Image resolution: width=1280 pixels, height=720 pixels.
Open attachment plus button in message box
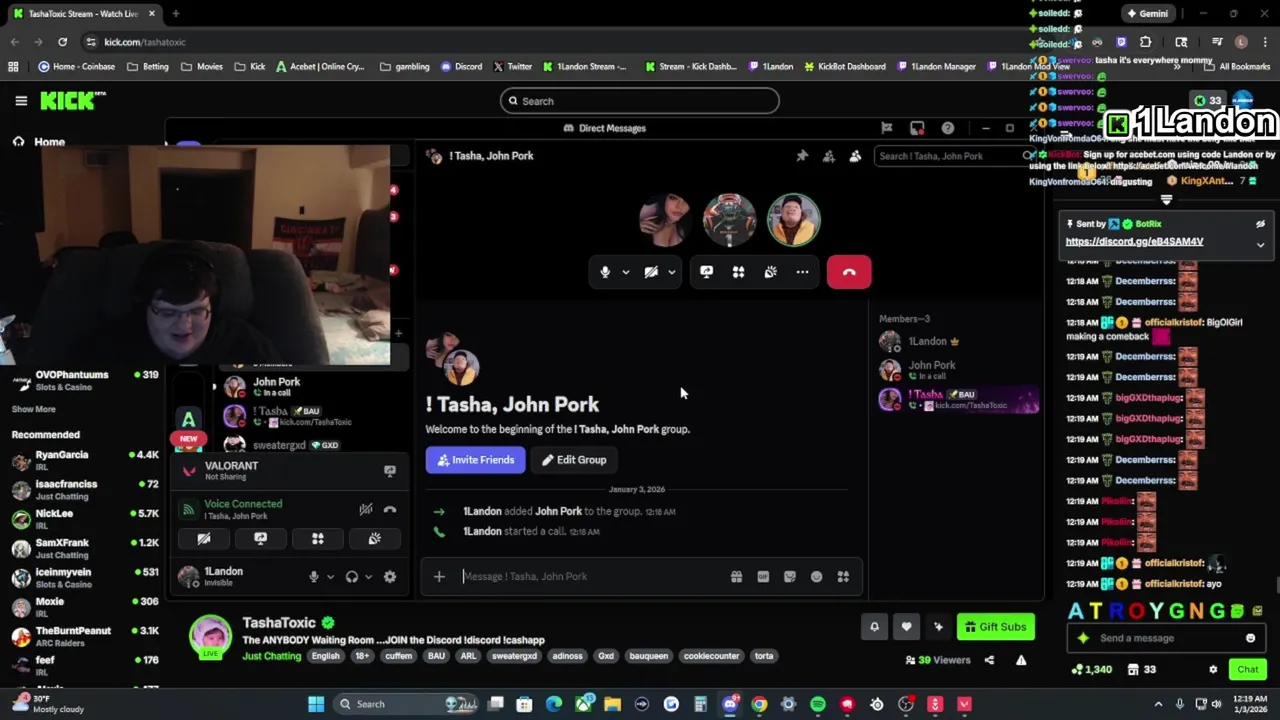pos(439,576)
